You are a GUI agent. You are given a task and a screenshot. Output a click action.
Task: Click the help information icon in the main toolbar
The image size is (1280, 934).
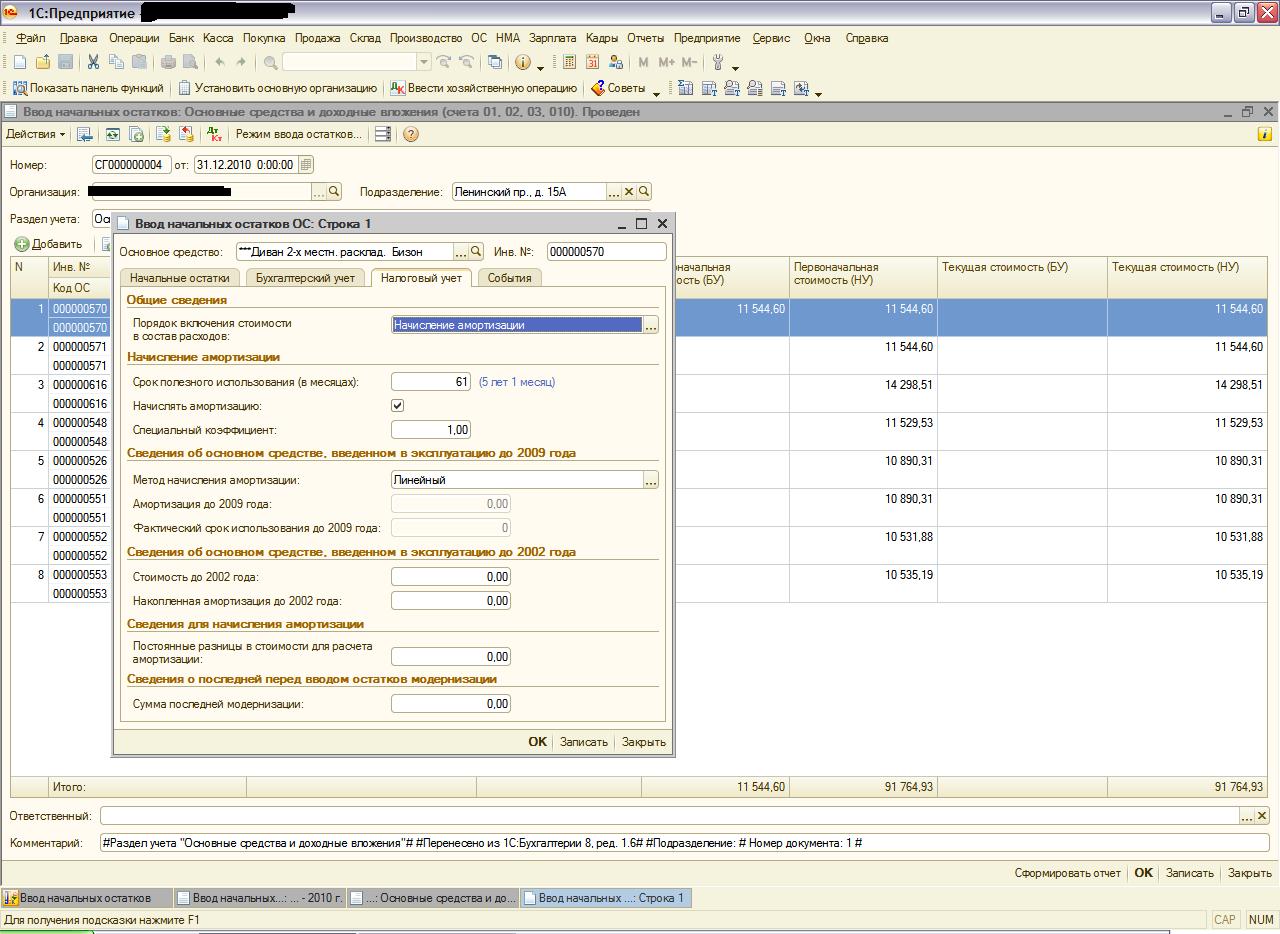(x=523, y=62)
